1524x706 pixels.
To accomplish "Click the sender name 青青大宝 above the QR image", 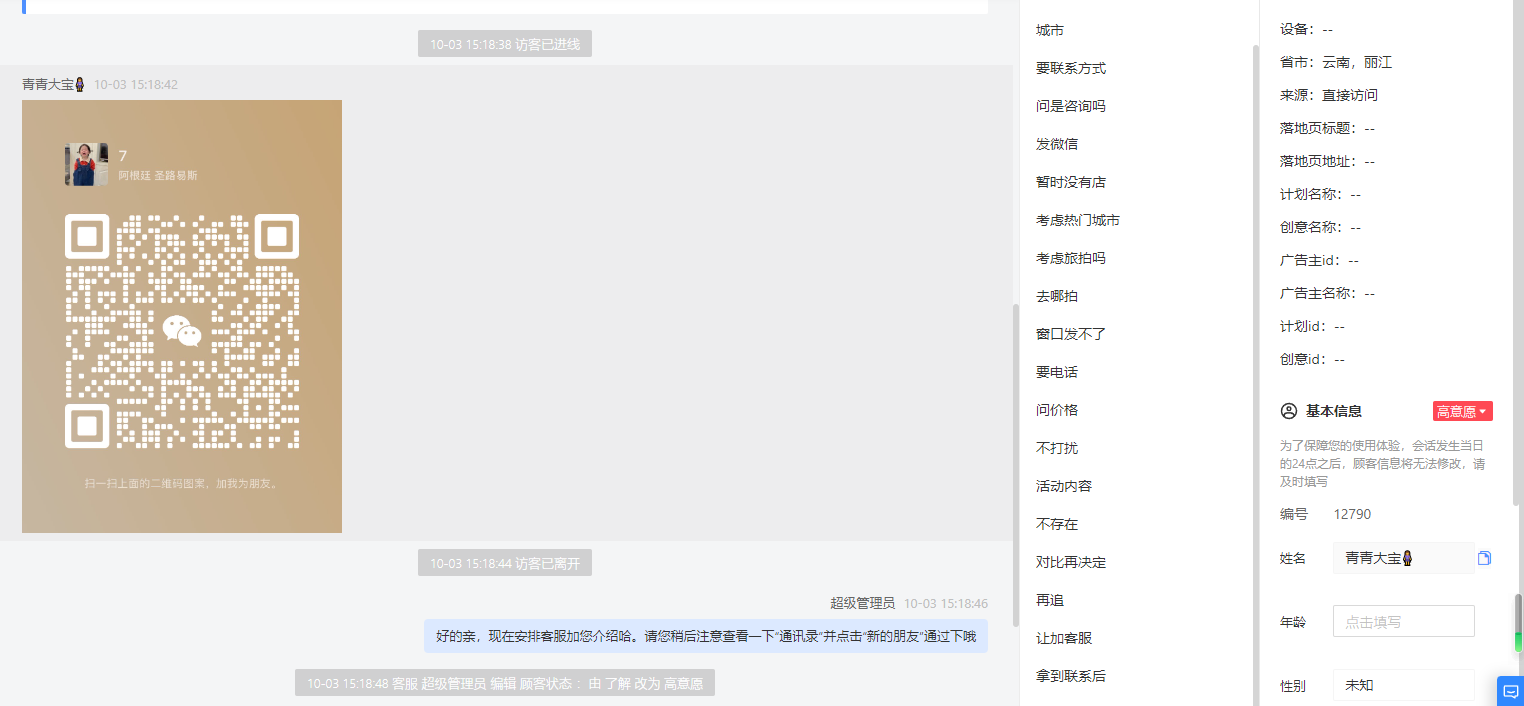I will point(55,85).
